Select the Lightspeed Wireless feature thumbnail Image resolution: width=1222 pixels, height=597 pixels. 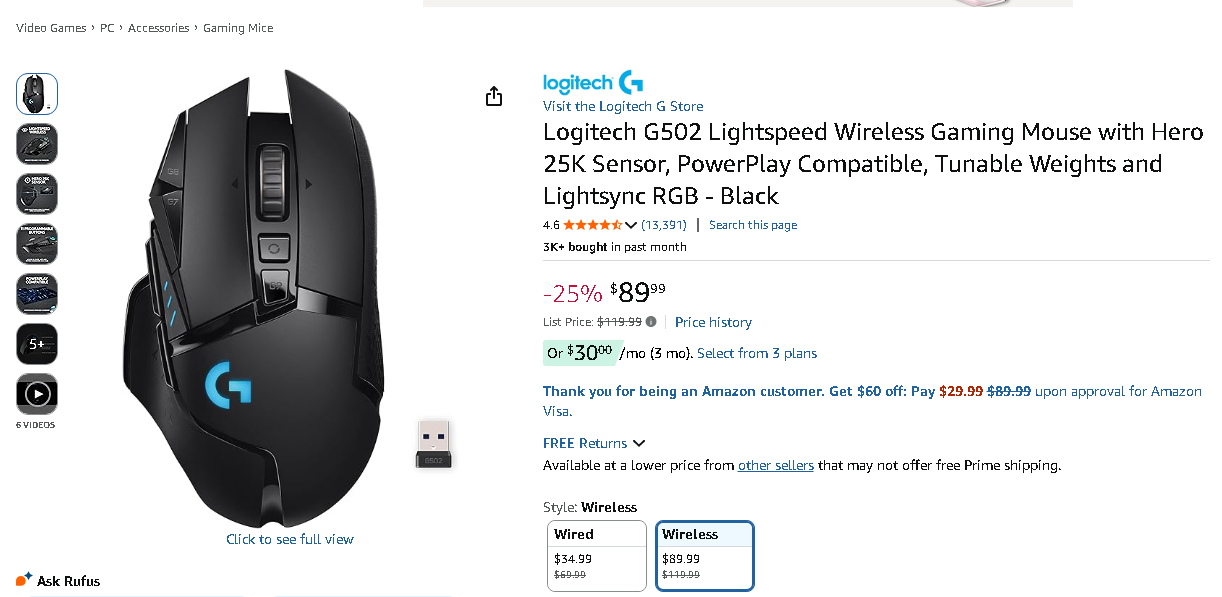(x=37, y=144)
